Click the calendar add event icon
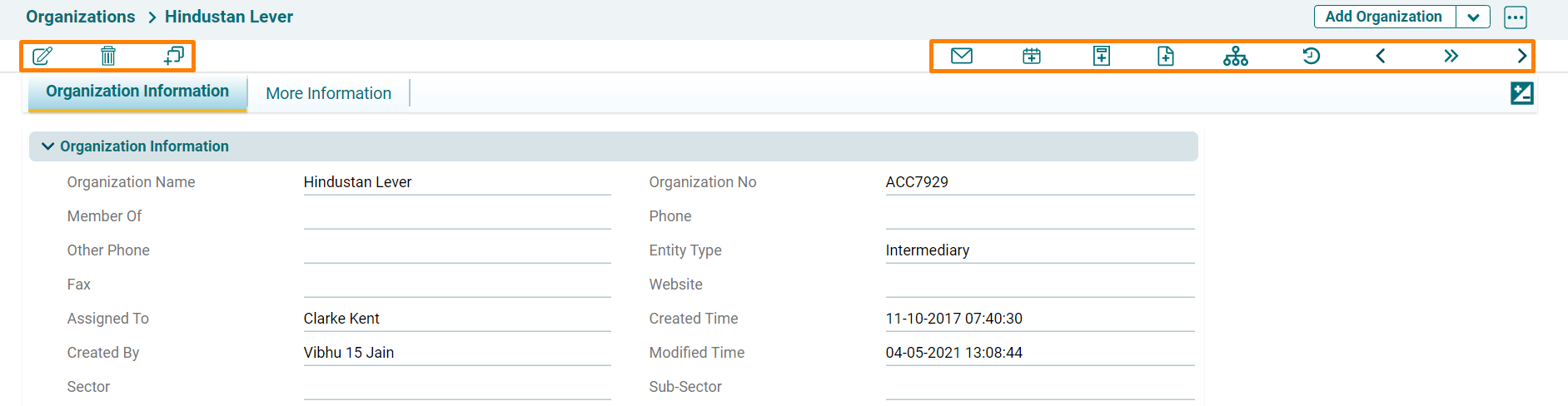This screenshot has height=406, width=1568. [1032, 57]
